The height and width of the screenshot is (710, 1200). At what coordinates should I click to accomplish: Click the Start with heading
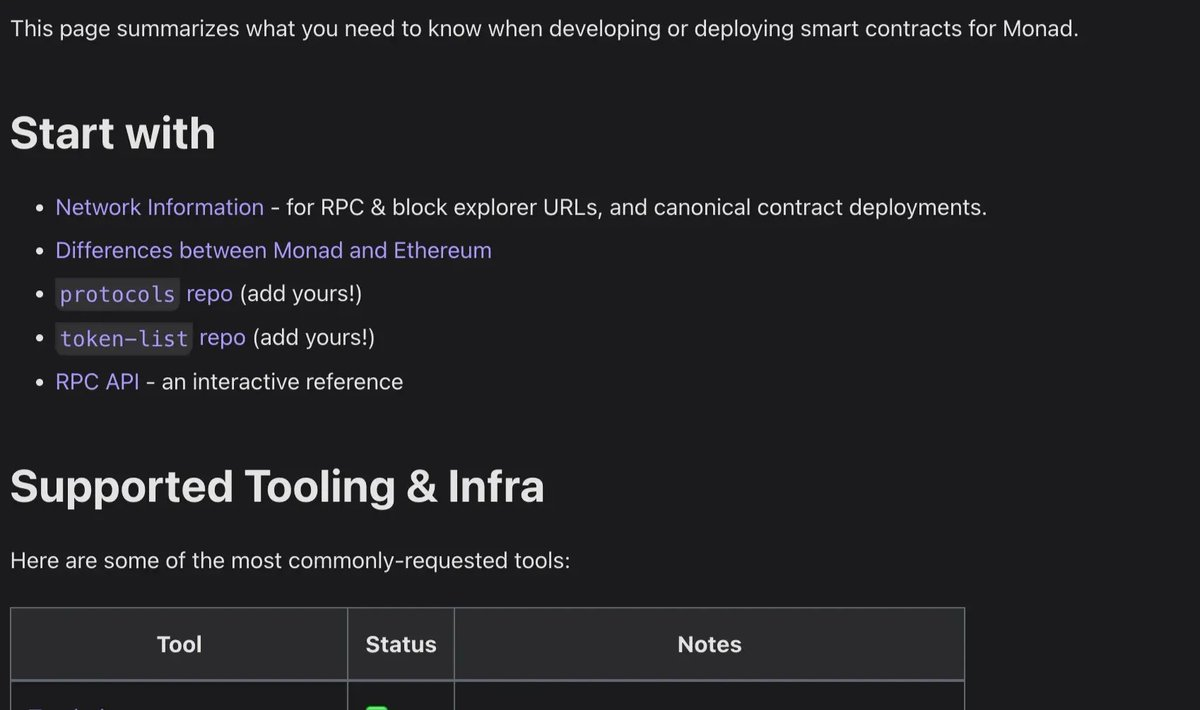[x=112, y=134]
